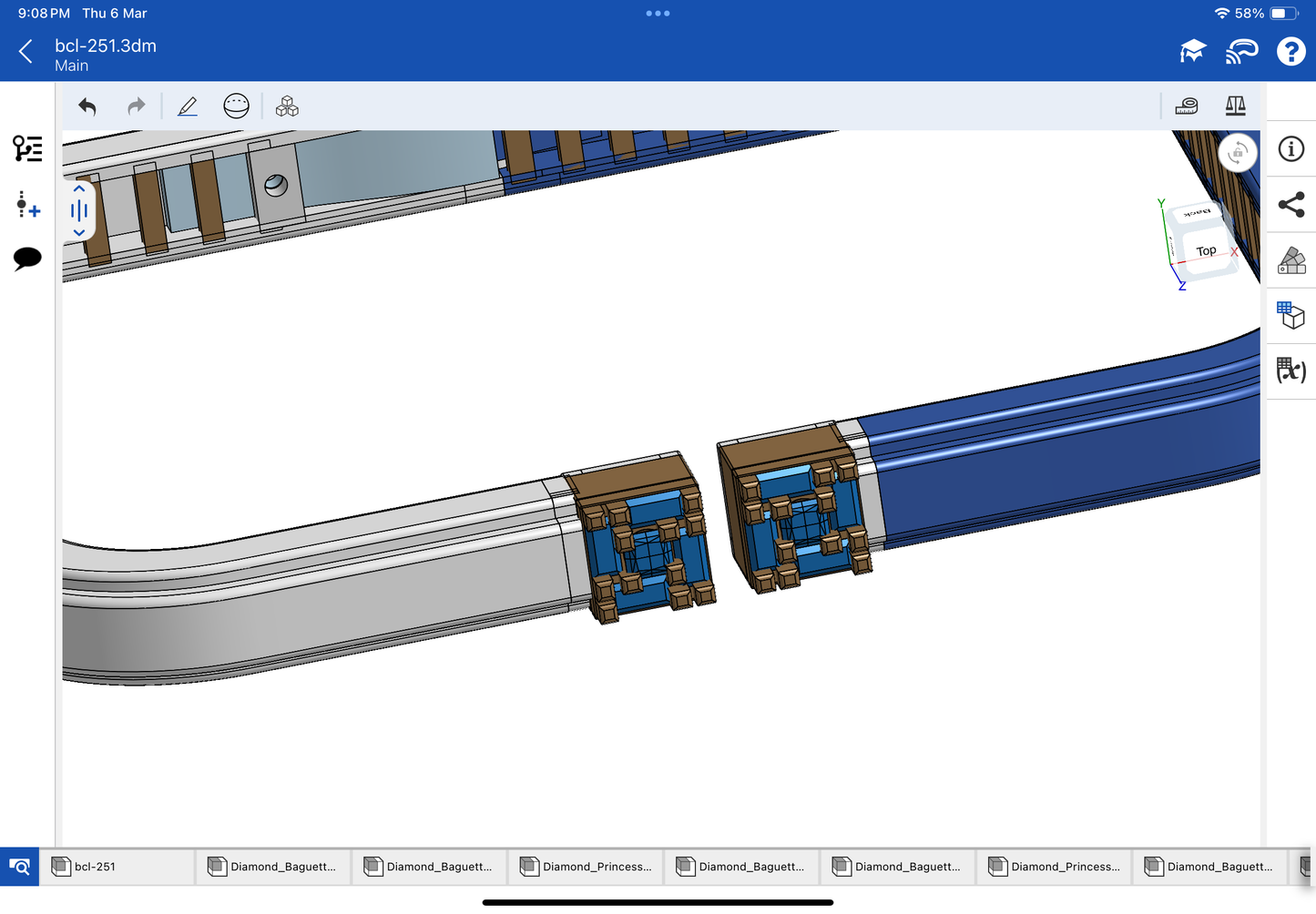Expand the feature list pull handle
This screenshot has width=1316, height=914.
(x=79, y=211)
